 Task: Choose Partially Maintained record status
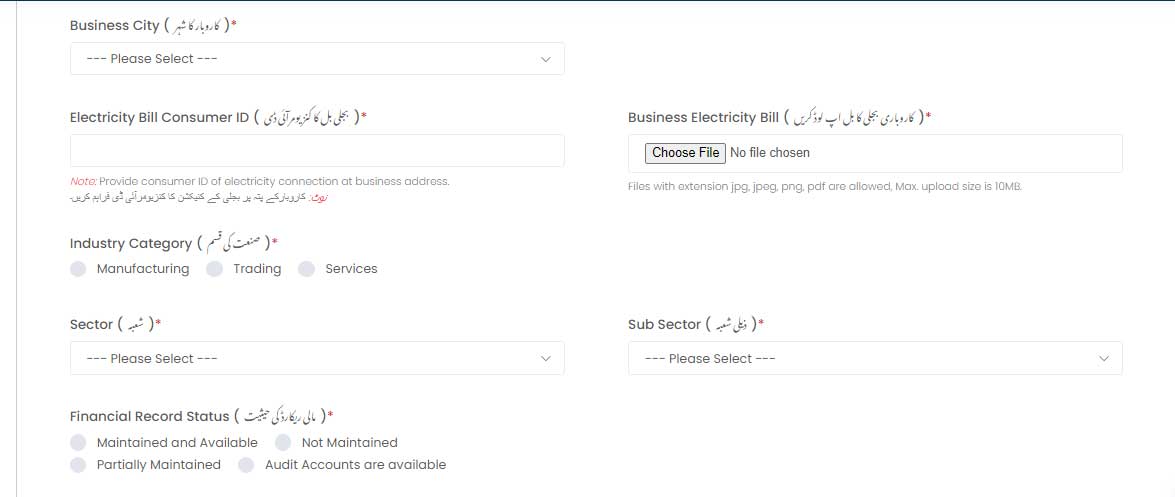point(78,466)
